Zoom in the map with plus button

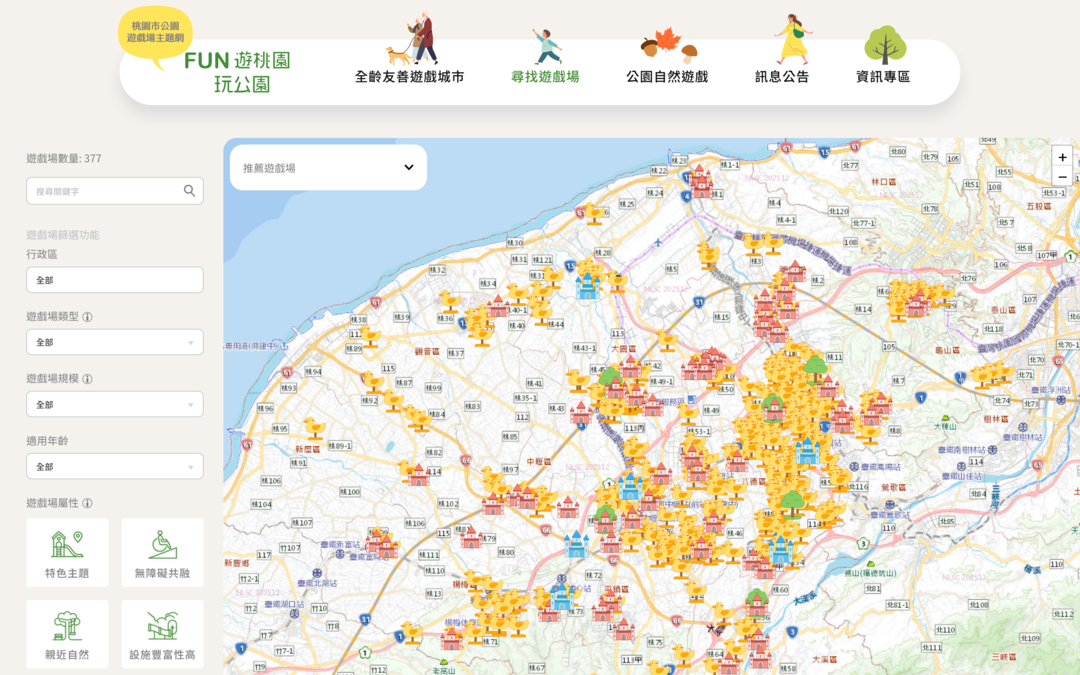click(x=1062, y=157)
